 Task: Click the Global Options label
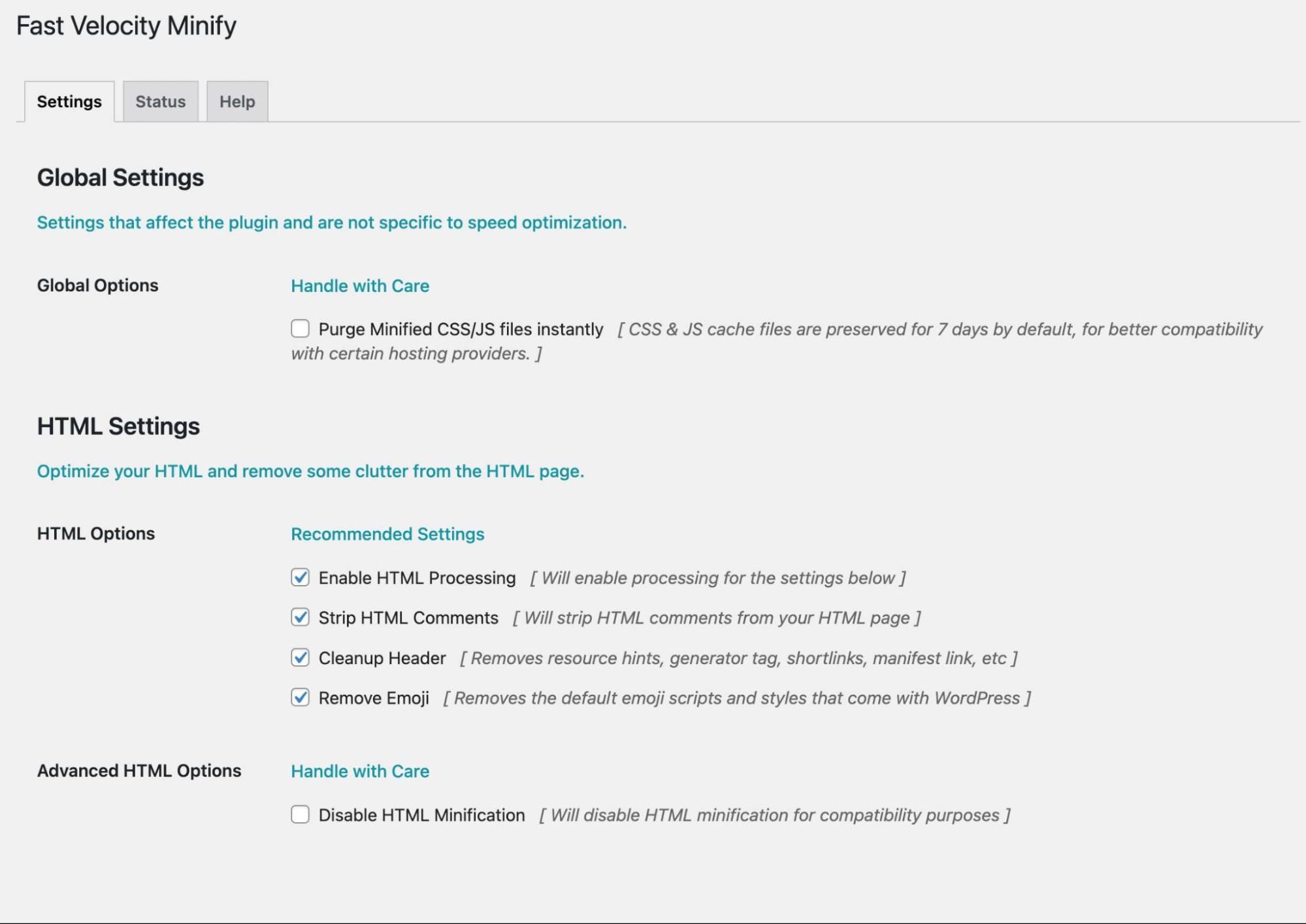[x=97, y=285]
